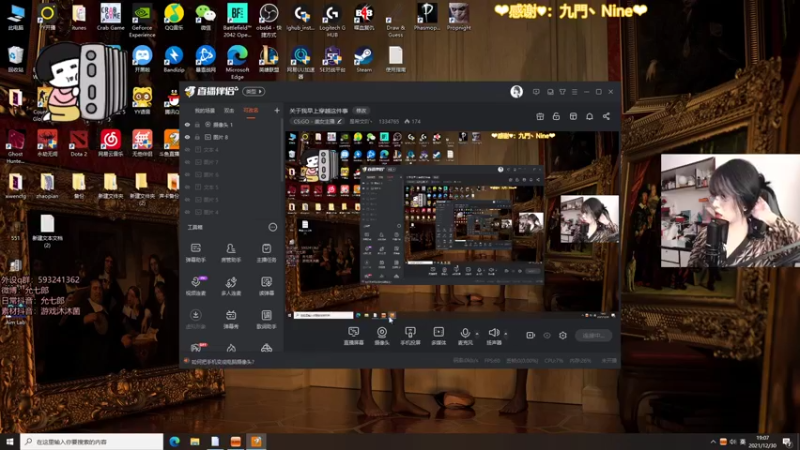Image resolution: width=800 pixels, height=450 pixels.
Task: Show the 图片 5 source
Action: point(187,199)
